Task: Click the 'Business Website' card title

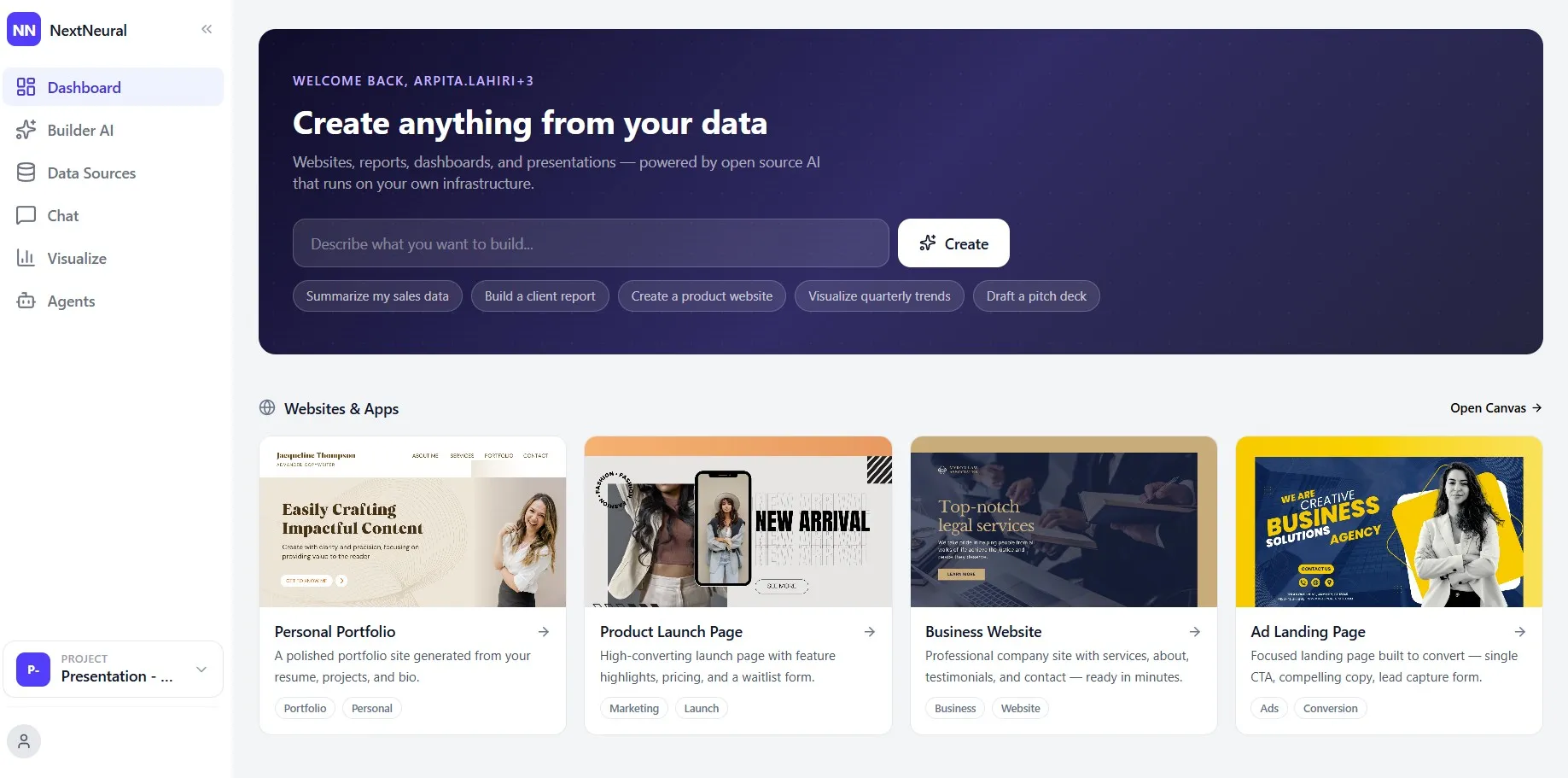Action: point(983,632)
